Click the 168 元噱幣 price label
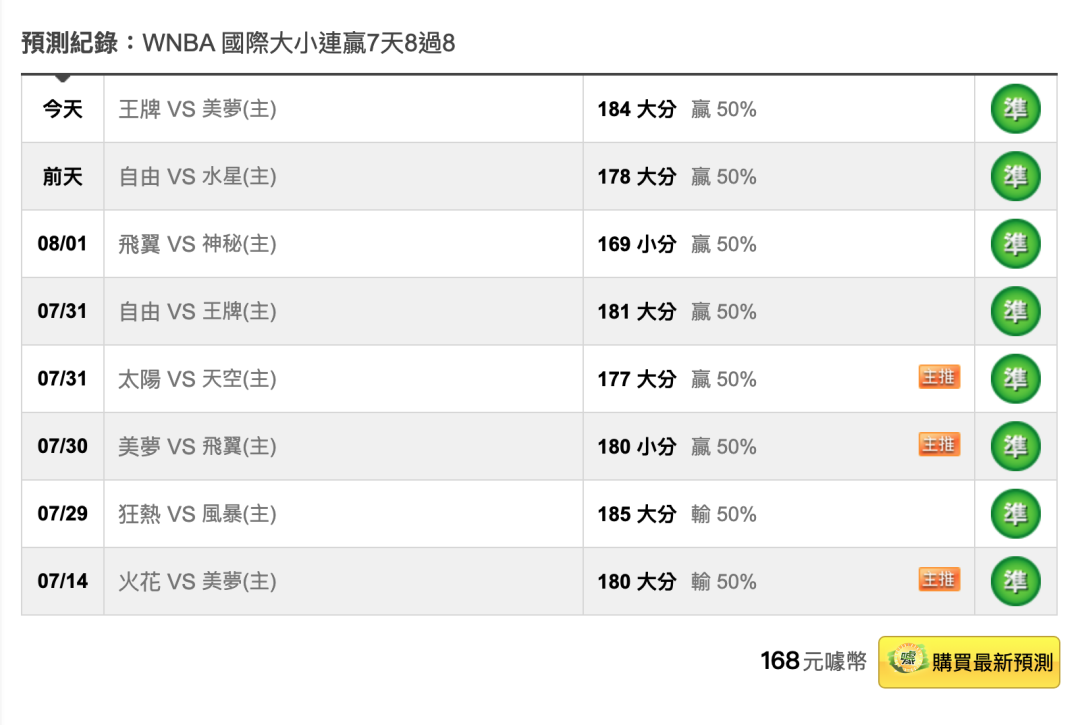 click(813, 662)
